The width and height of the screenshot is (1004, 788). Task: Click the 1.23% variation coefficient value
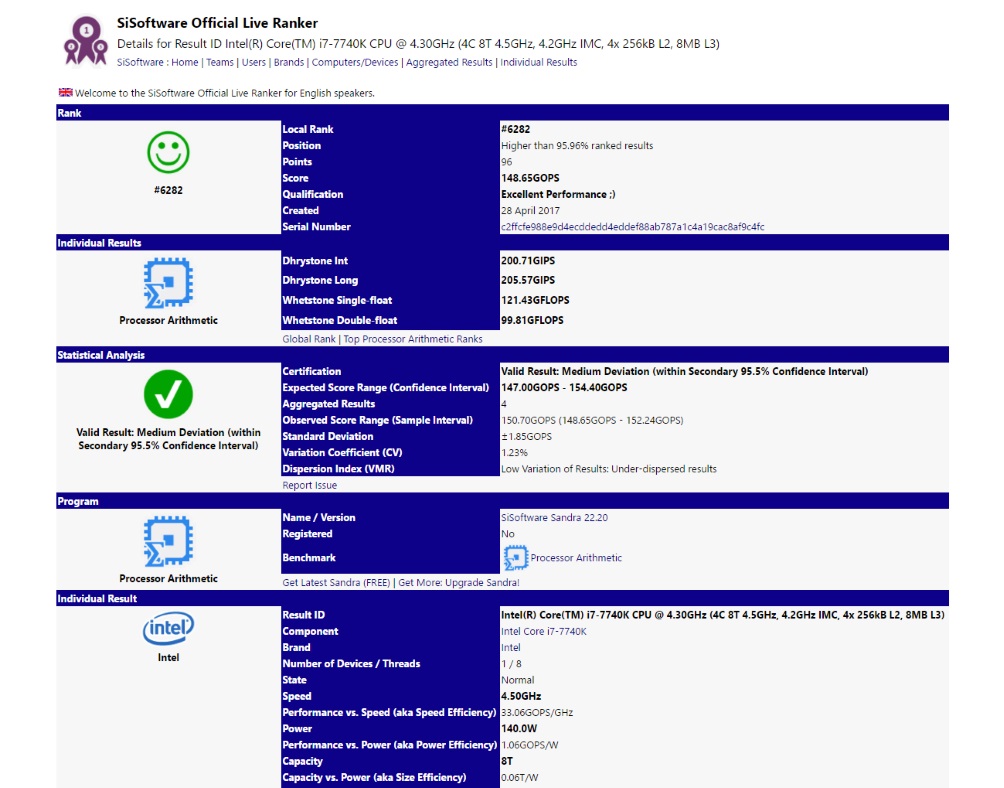click(x=514, y=453)
